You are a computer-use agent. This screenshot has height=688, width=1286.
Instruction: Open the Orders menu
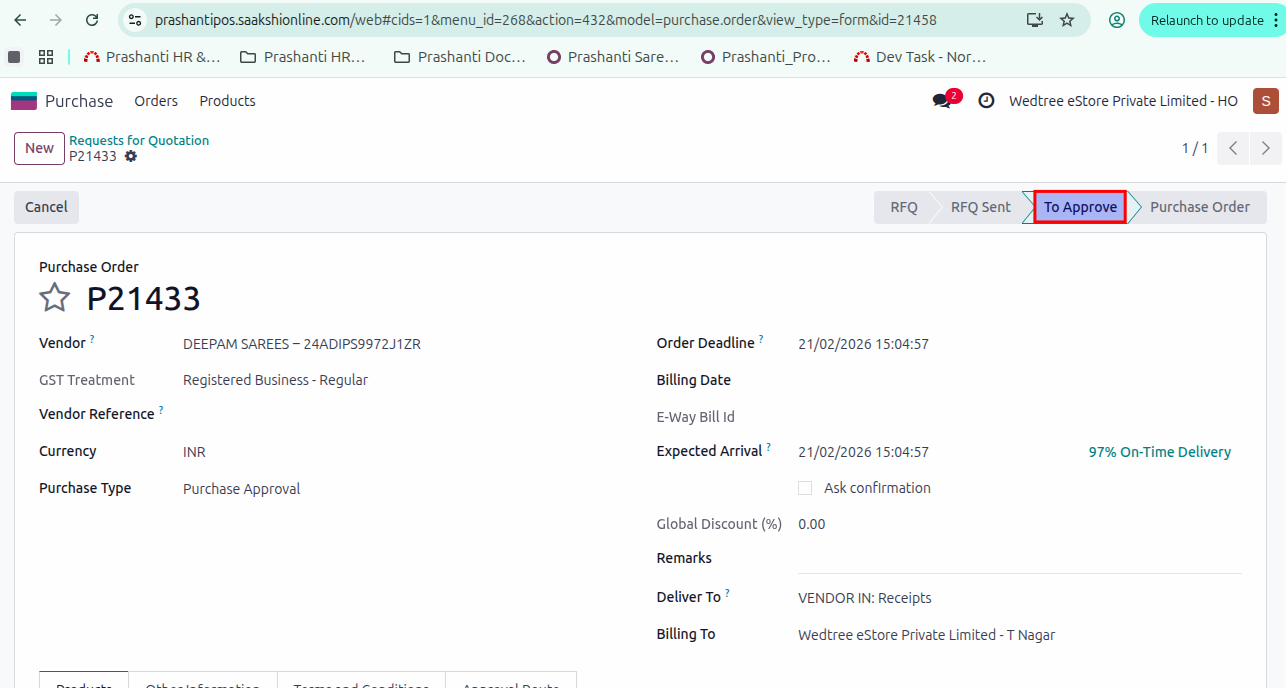156,101
